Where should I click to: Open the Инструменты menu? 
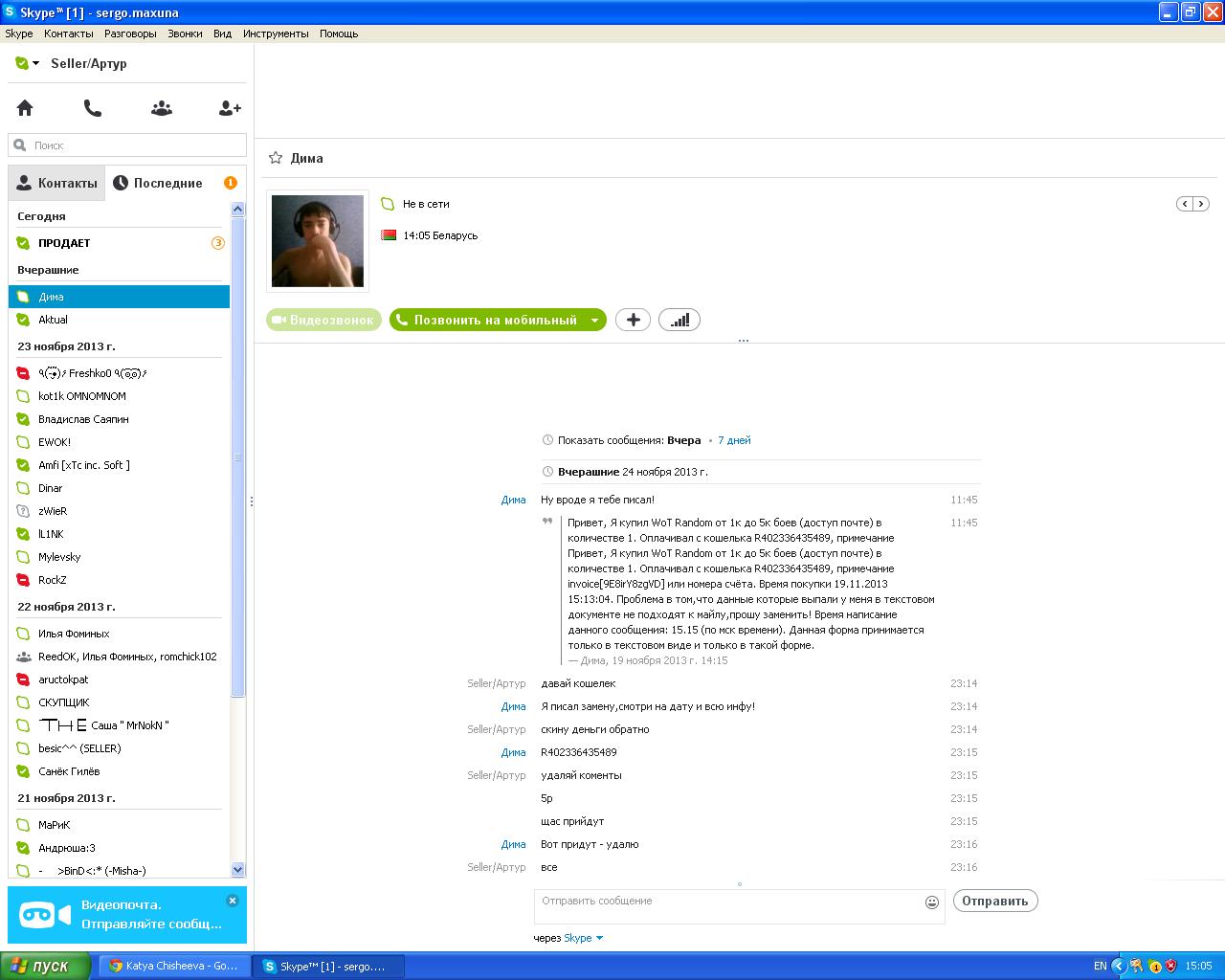(x=276, y=33)
